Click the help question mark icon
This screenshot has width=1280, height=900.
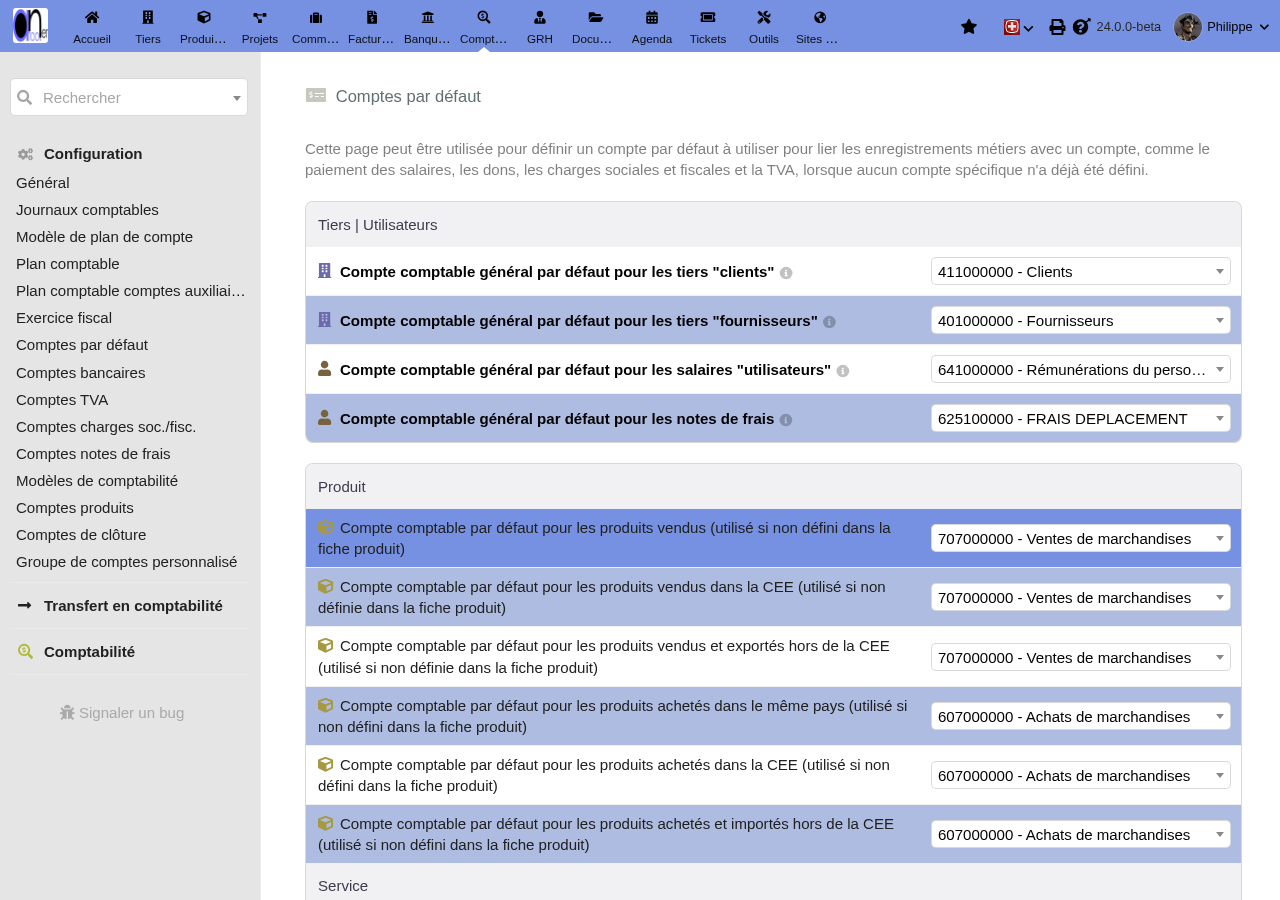pyautogui.click(x=1081, y=27)
